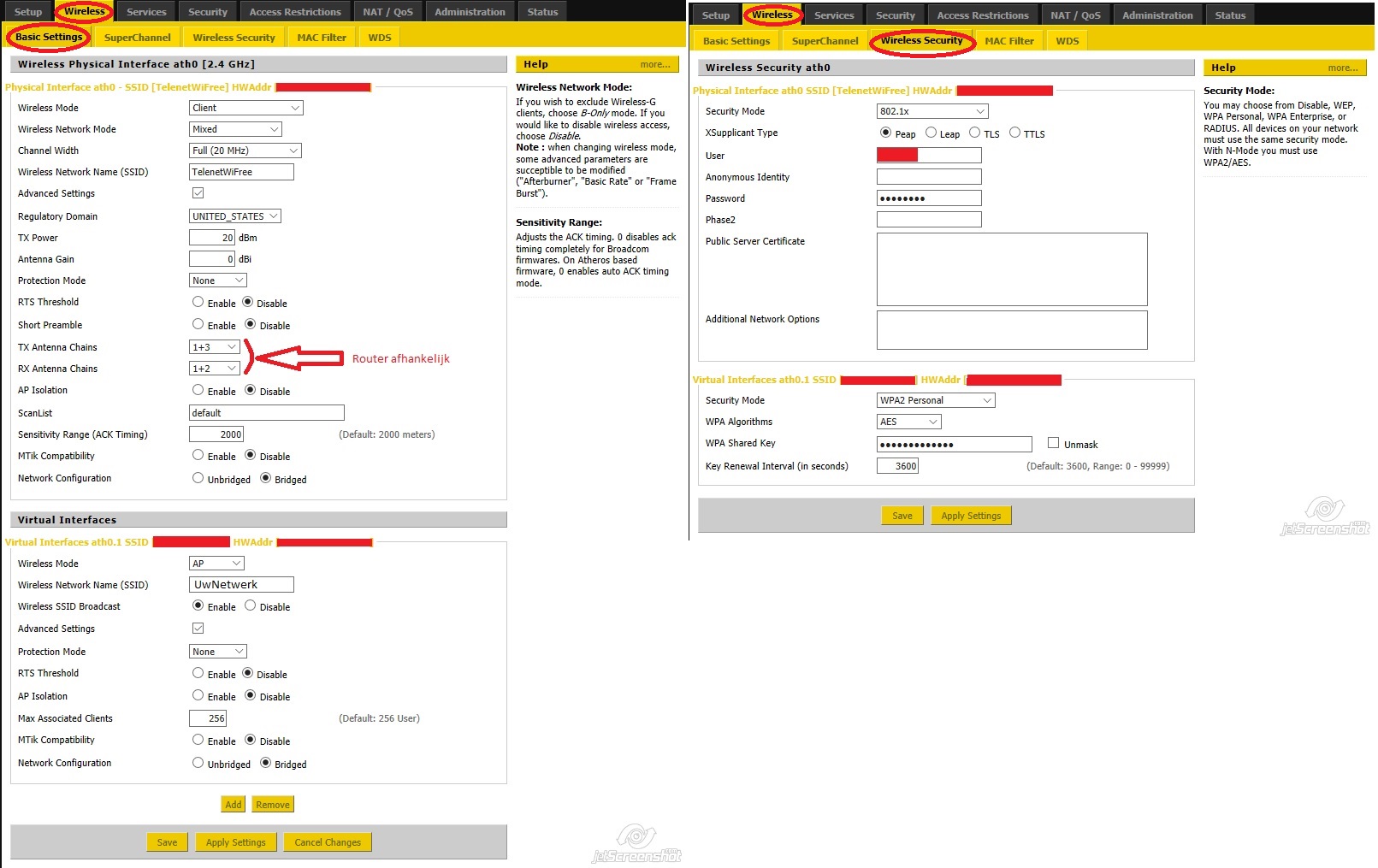This screenshot has width=1378, height=868.
Task: Open the 802.1x Security Mode dropdown
Action: coord(932,111)
